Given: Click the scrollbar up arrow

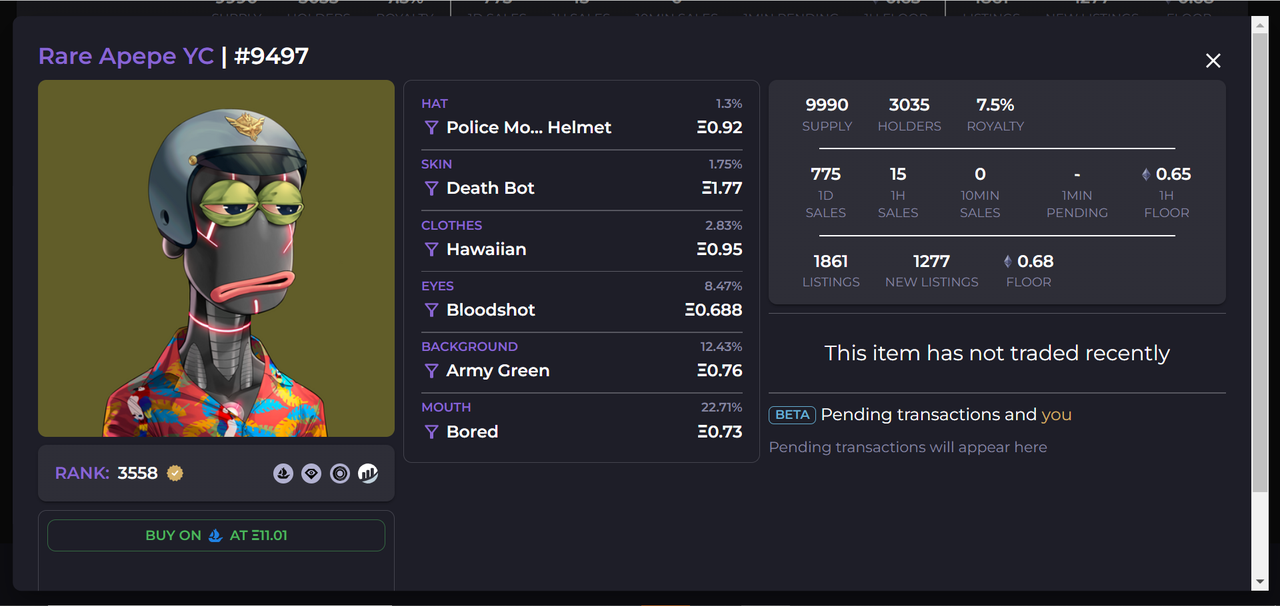Looking at the screenshot, I should (x=1260, y=23).
